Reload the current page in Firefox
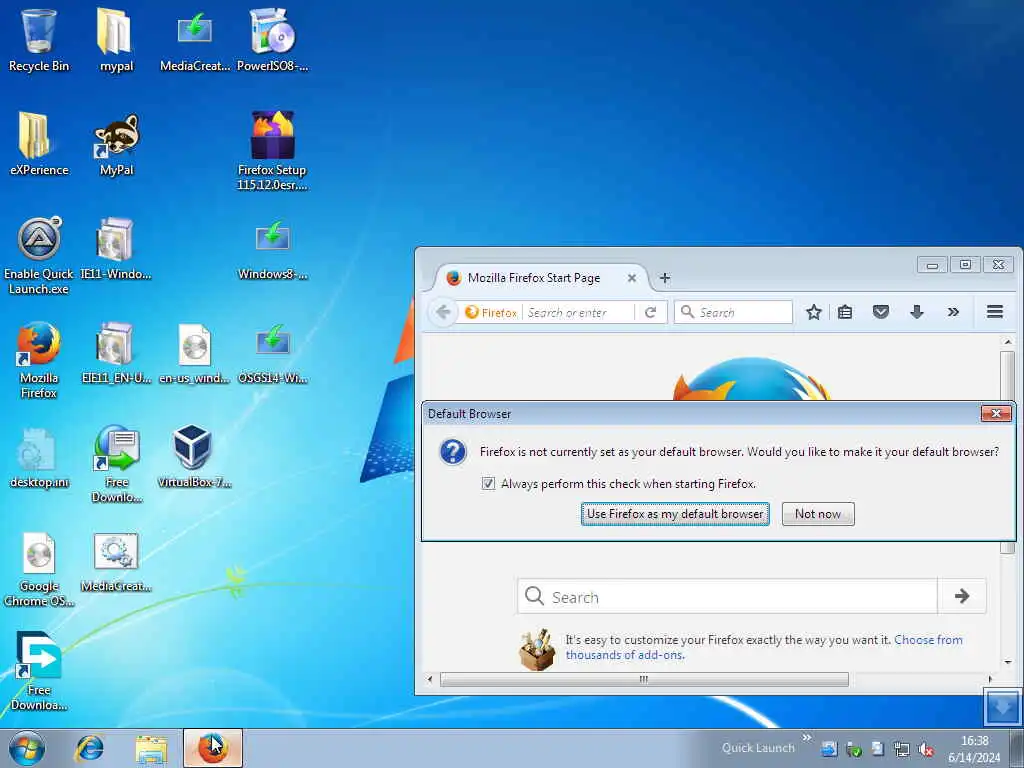 click(x=650, y=312)
